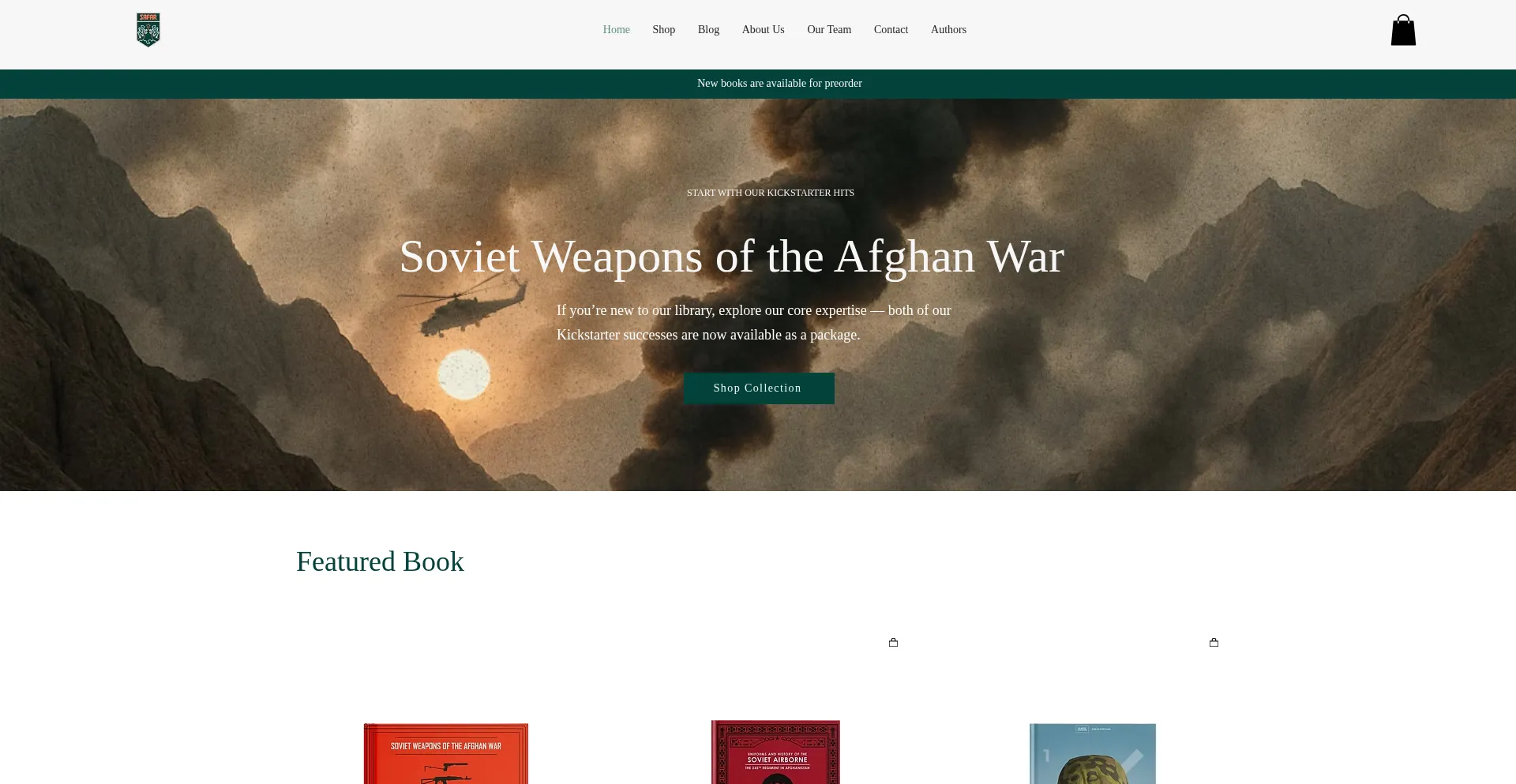The image size is (1516, 784).
Task: Open the Authors page
Action: point(948,30)
